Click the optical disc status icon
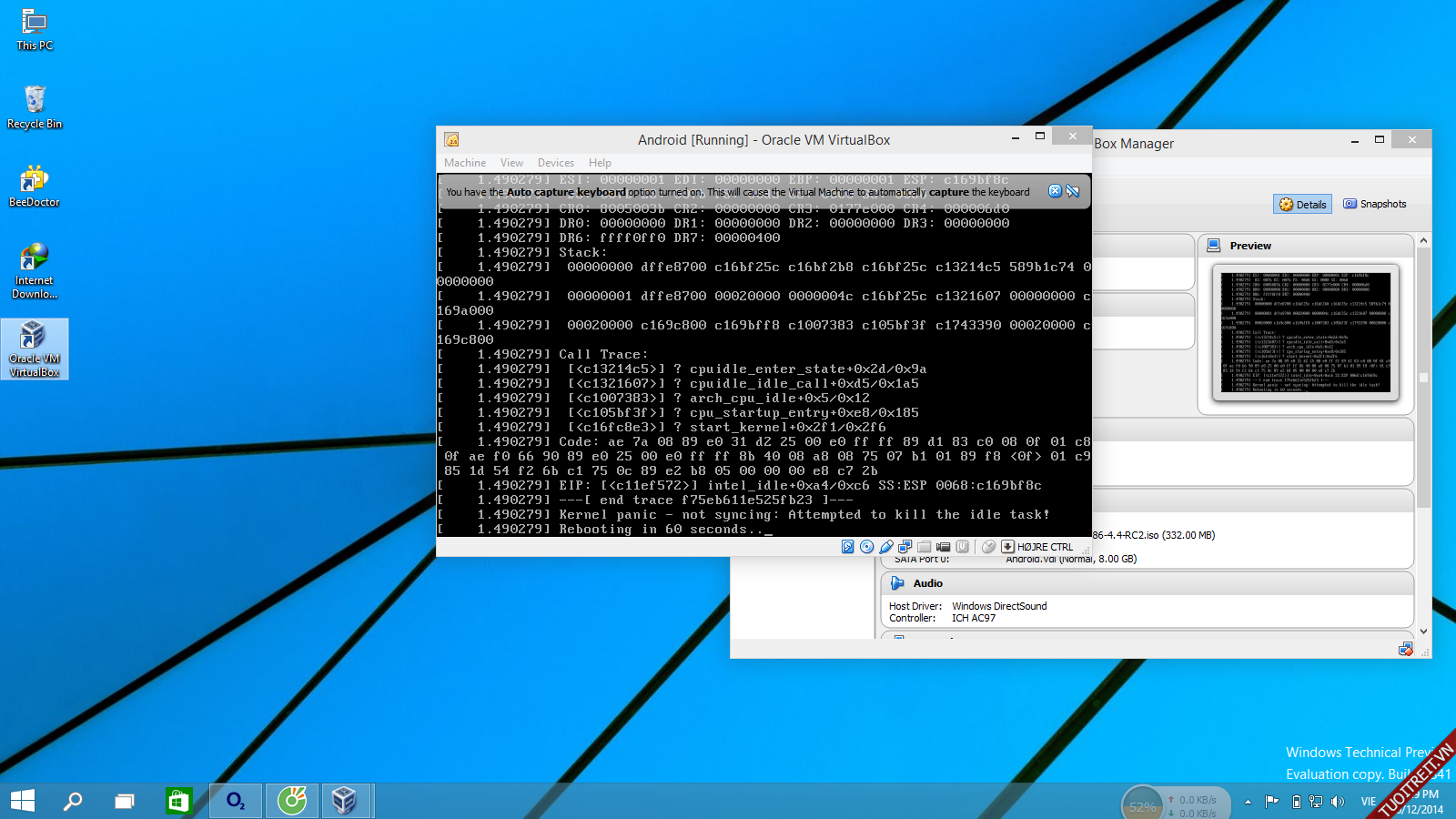The image size is (1456, 819). pos(866,547)
